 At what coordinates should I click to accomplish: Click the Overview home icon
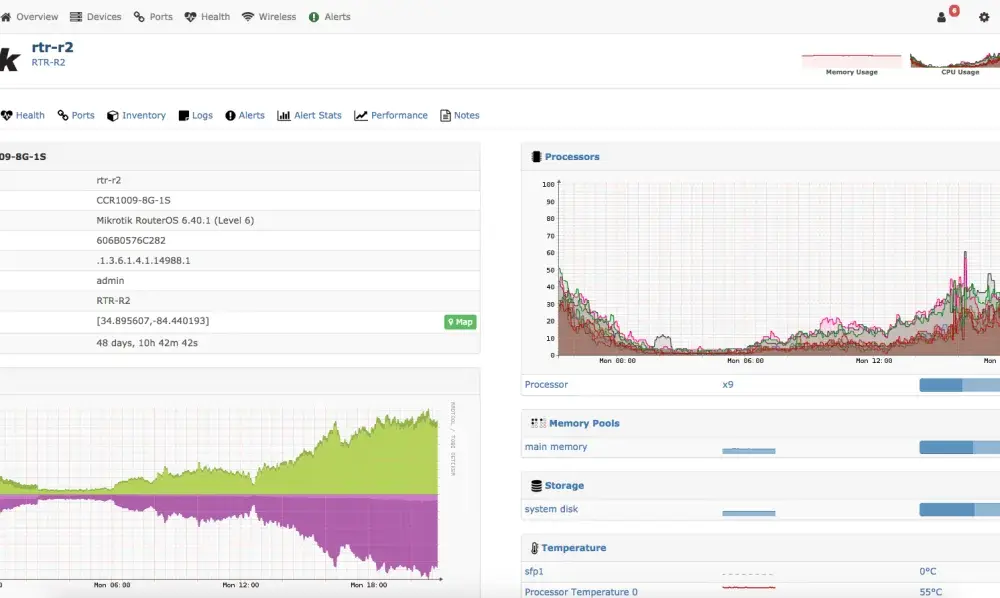coord(6,17)
